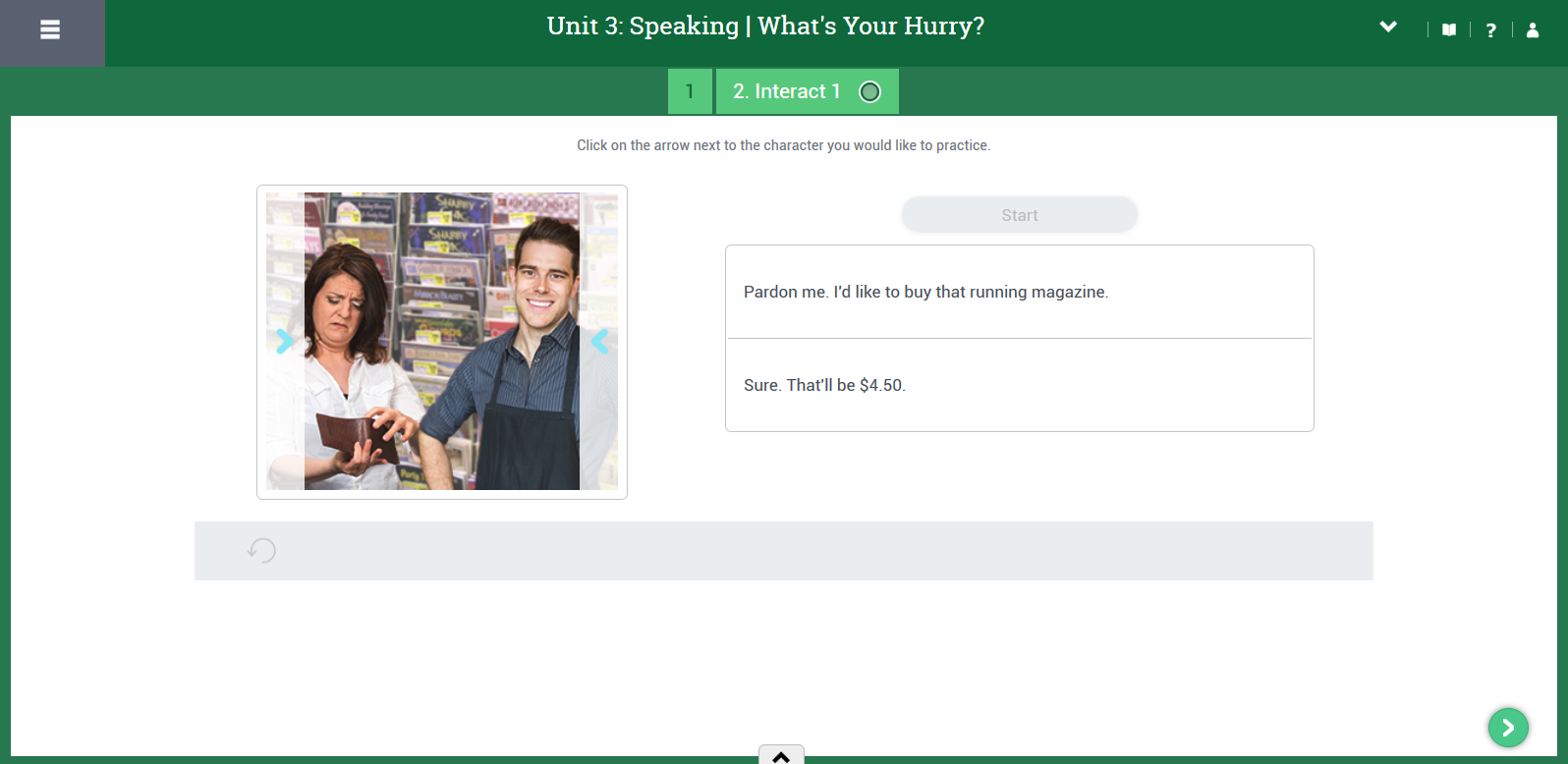Click the "Pardon me" dialogue line
This screenshot has height=764, width=1568.
coord(925,292)
